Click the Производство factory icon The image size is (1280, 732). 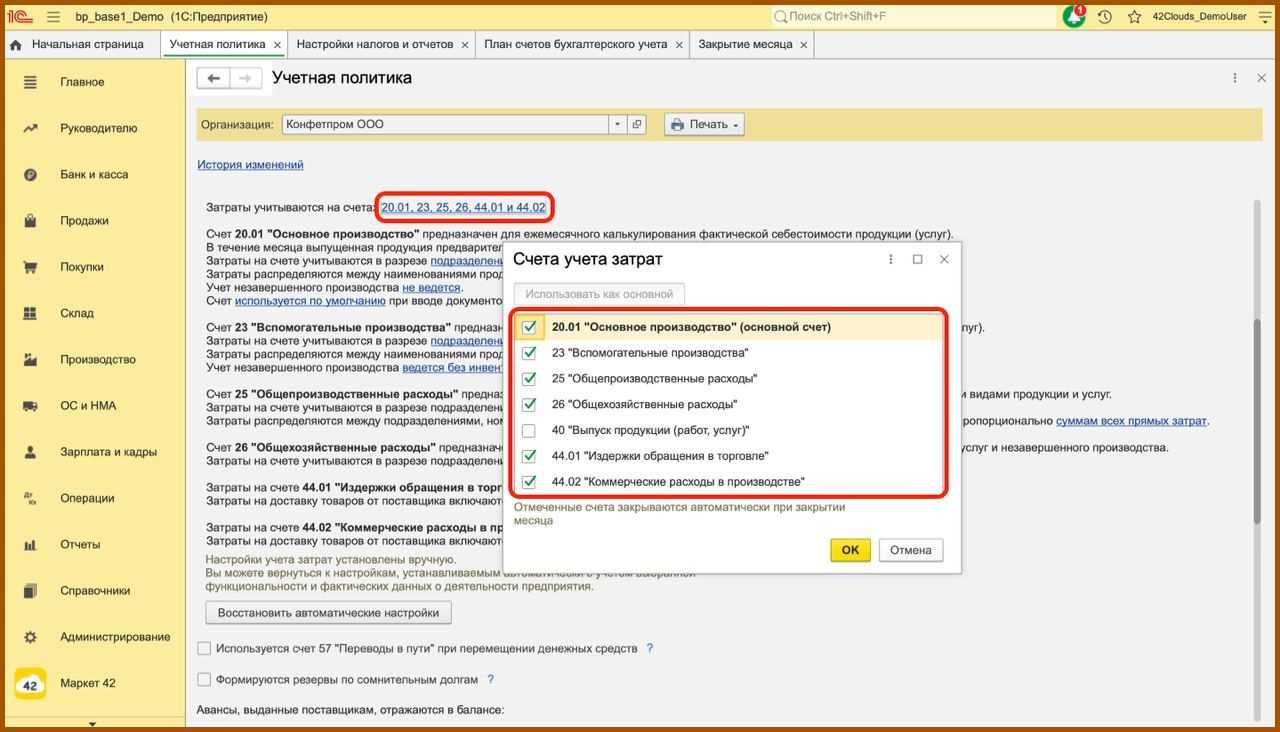coord(30,360)
